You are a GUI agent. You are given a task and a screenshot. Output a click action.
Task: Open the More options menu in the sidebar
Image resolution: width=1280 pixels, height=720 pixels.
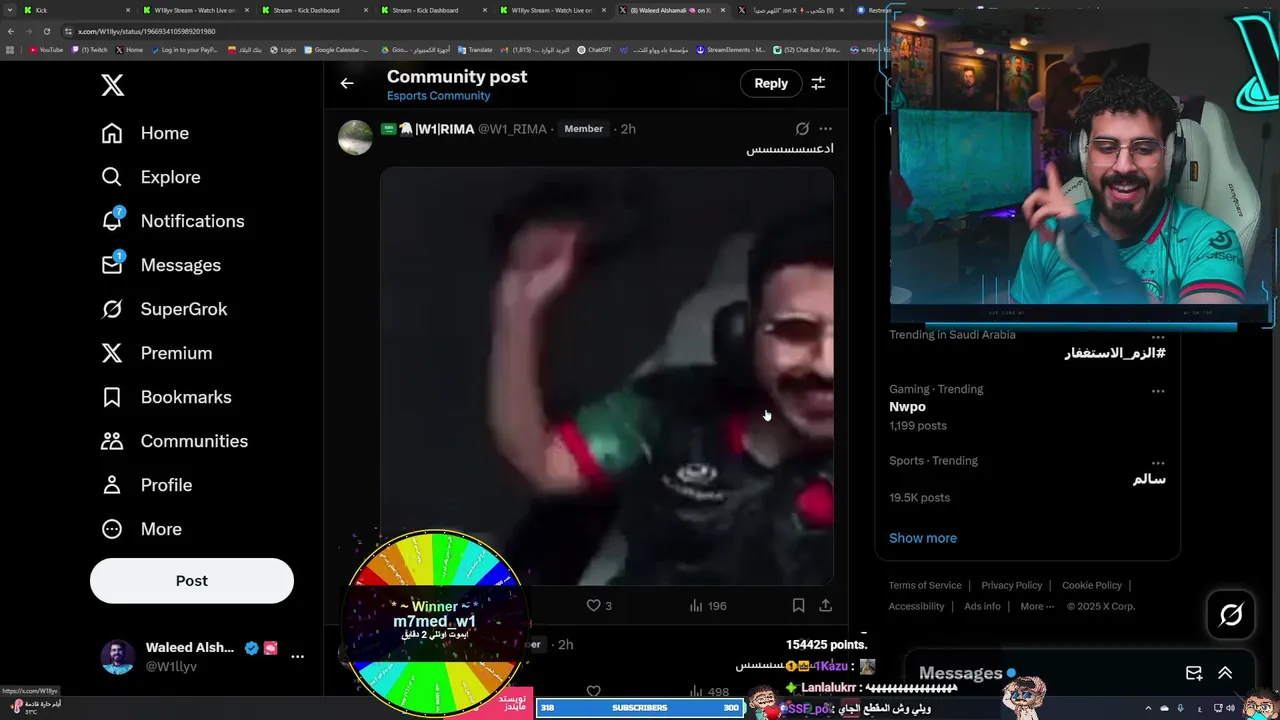click(x=141, y=529)
